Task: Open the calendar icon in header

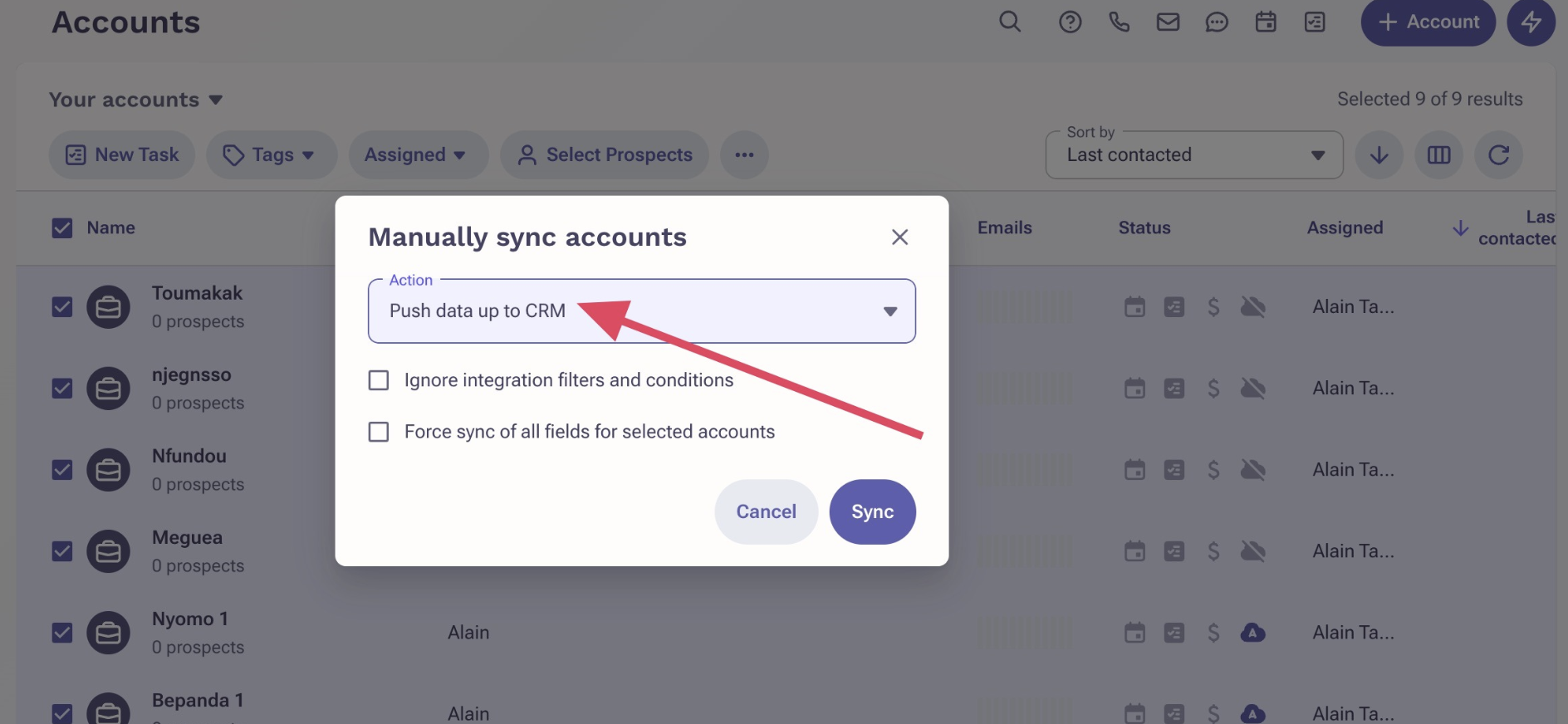Action: 1266,22
